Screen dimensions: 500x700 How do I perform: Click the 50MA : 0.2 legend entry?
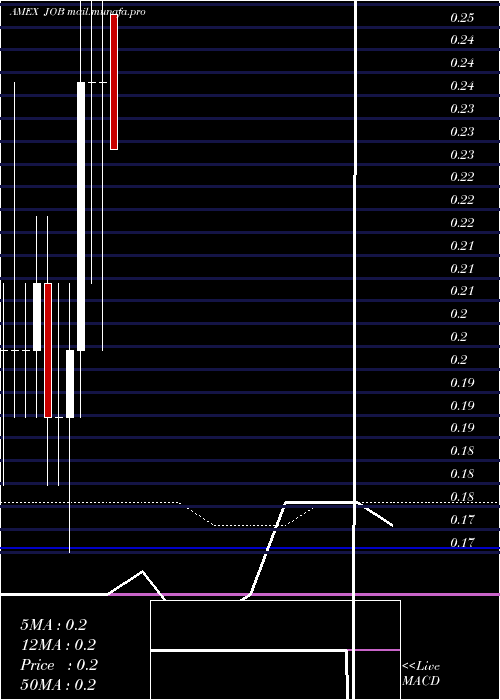coord(58,685)
